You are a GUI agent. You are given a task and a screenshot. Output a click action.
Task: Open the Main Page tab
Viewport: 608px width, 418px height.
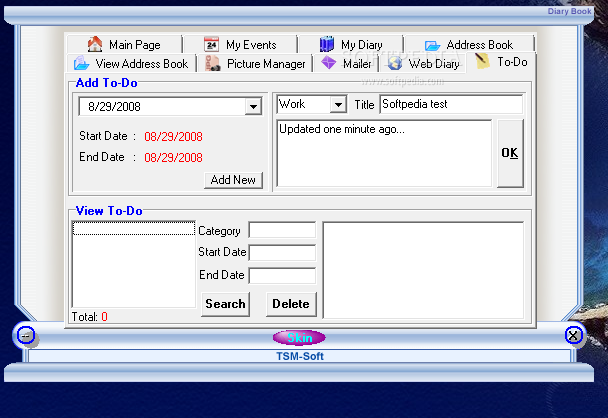124,44
